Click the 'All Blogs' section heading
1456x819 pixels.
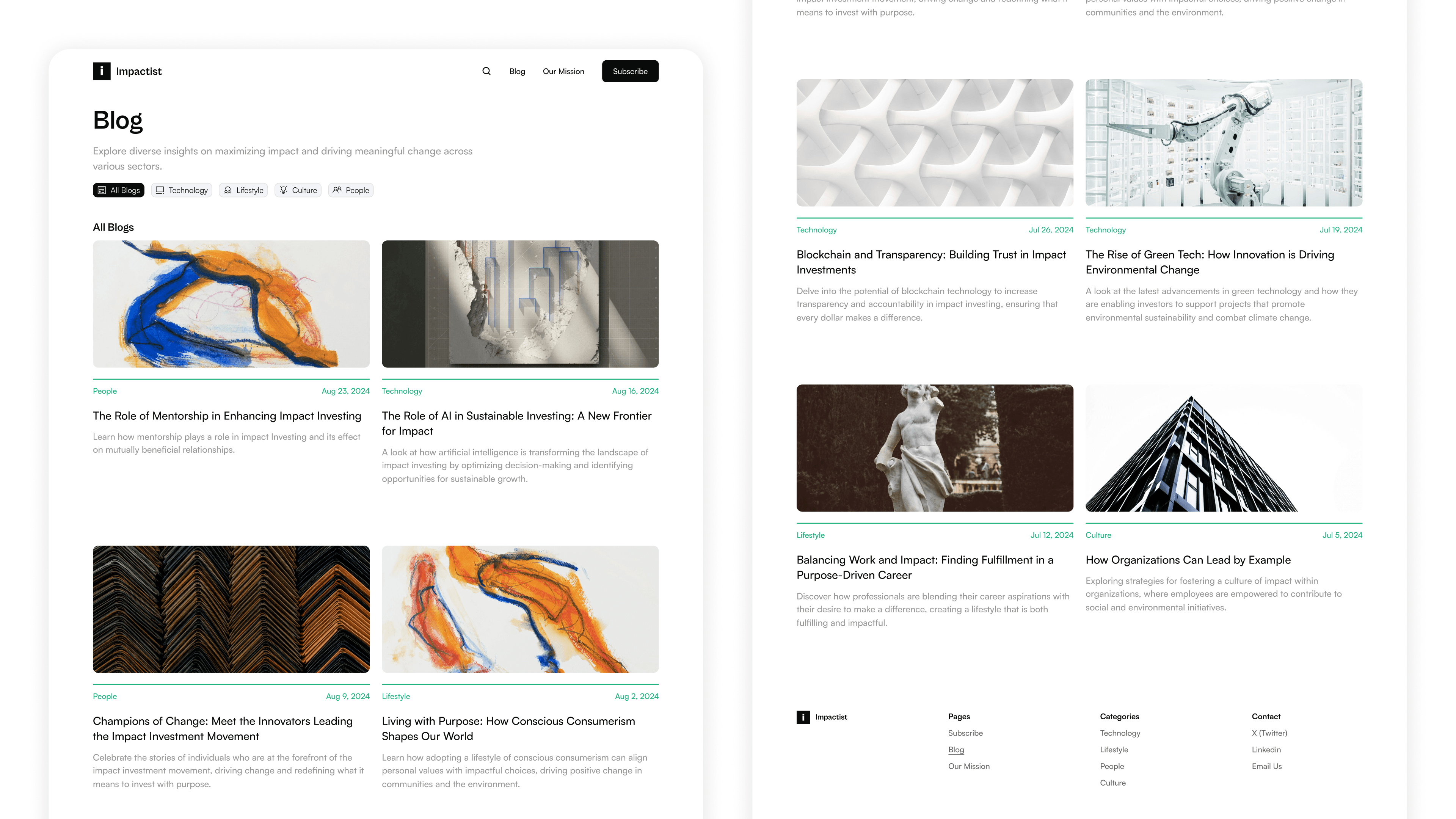click(113, 227)
